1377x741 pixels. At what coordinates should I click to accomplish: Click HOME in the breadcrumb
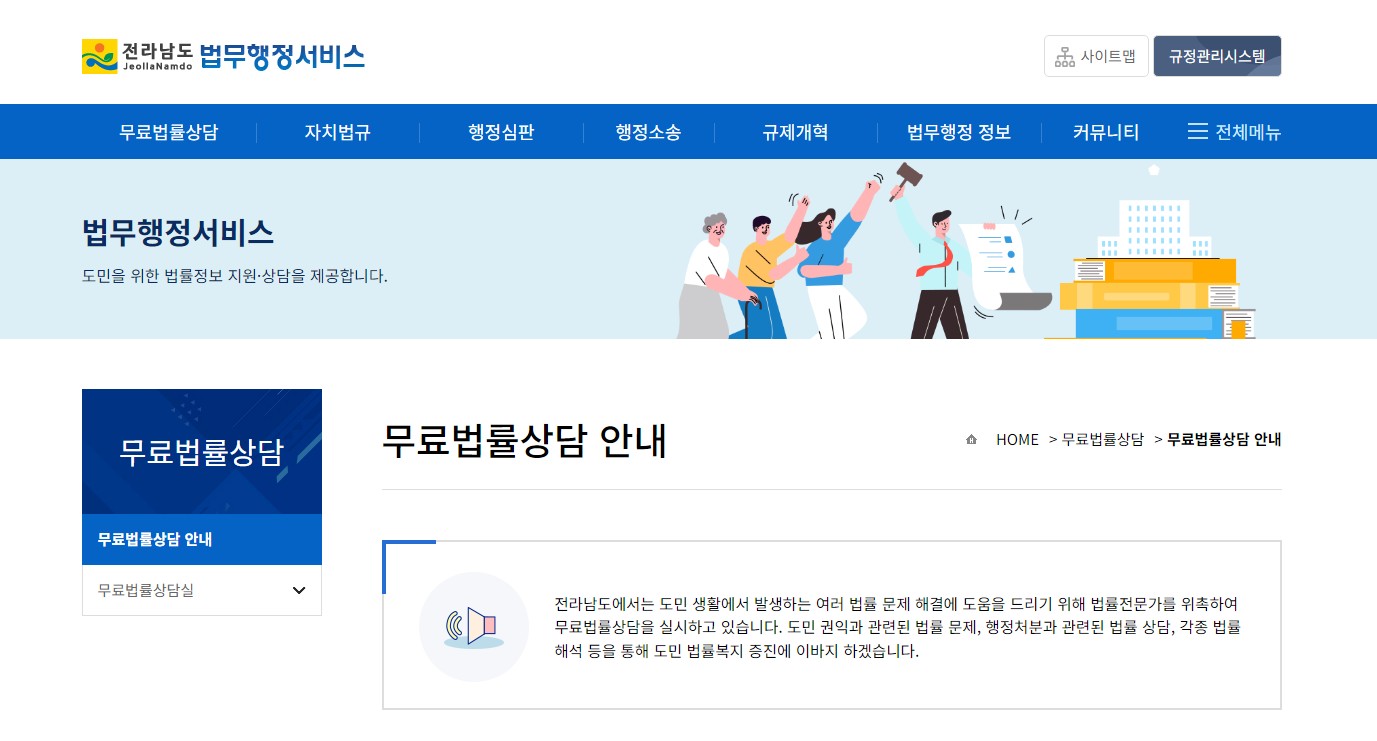coord(1017,440)
